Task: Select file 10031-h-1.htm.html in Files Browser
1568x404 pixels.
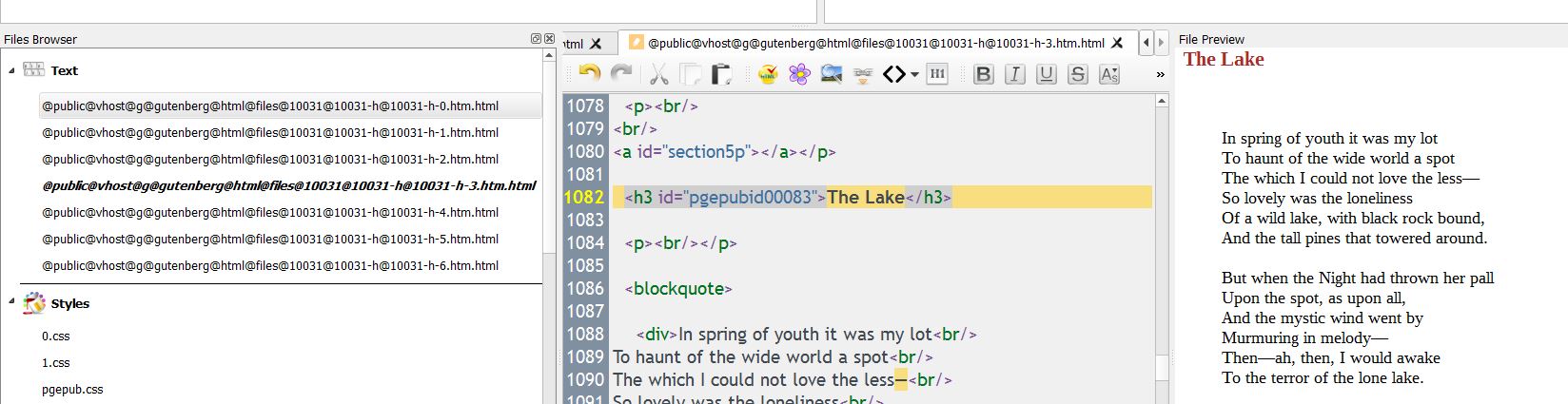Action: point(270,132)
